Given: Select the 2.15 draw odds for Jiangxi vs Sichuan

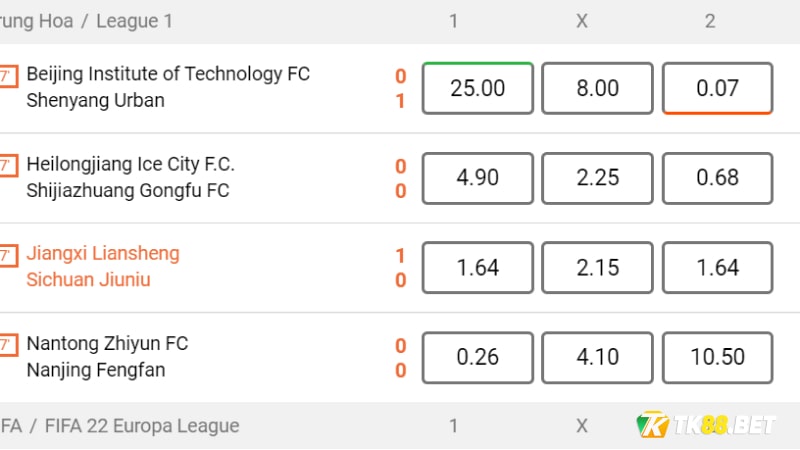Looking at the screenshot, I should [597, 268].
